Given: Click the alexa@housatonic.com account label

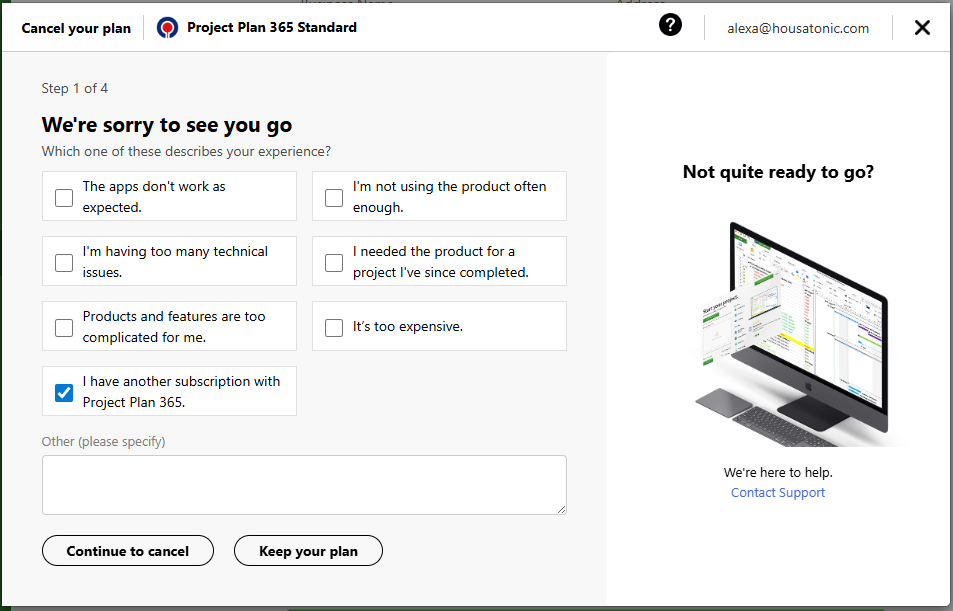Looking at the screenshot, I should pyautogui.click(x=798, y=28).
